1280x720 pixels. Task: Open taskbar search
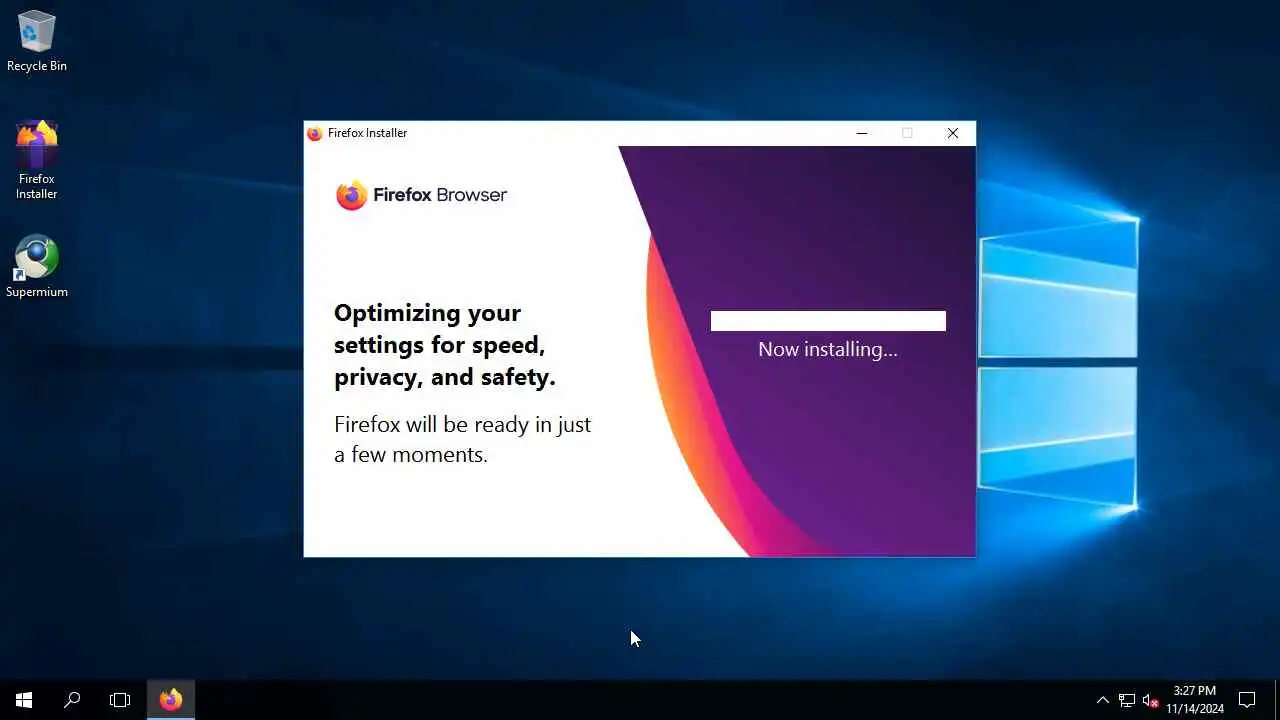pyautogui.click(x=72, y=700)
